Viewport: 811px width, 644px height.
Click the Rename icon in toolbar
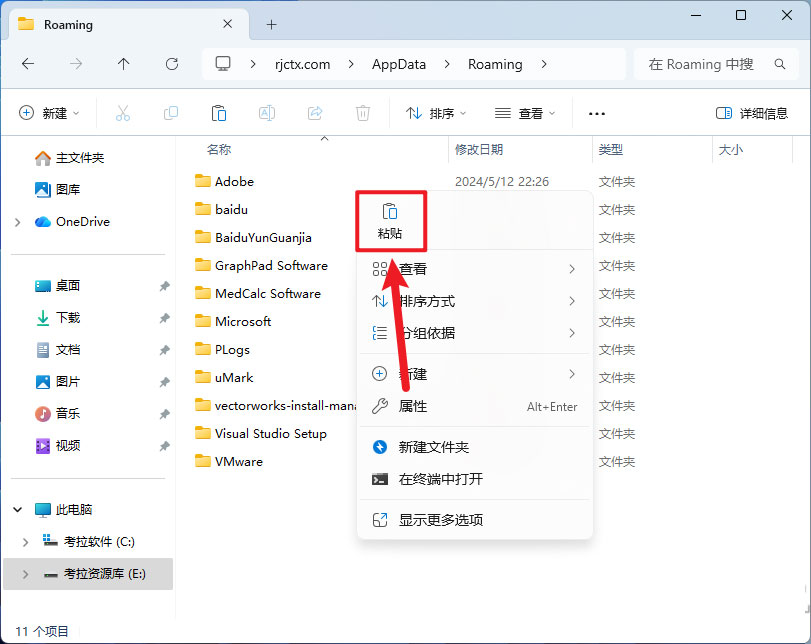click(267, 113)
